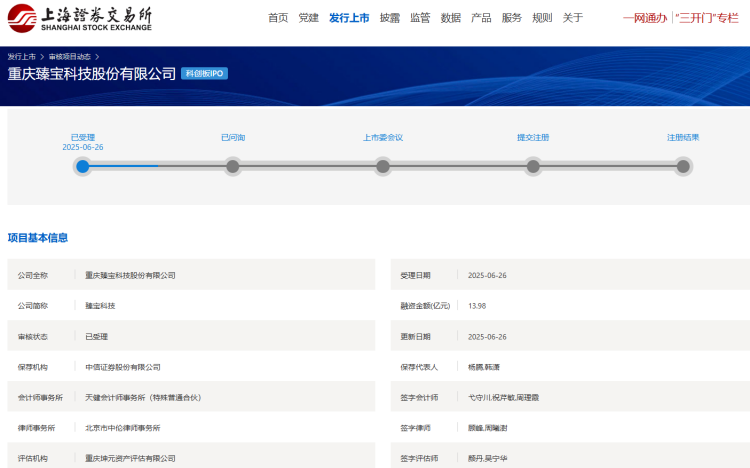750x468 pixels.
Task: Select the 发行上市 navigation tab
Action: [x=349, y=18]
